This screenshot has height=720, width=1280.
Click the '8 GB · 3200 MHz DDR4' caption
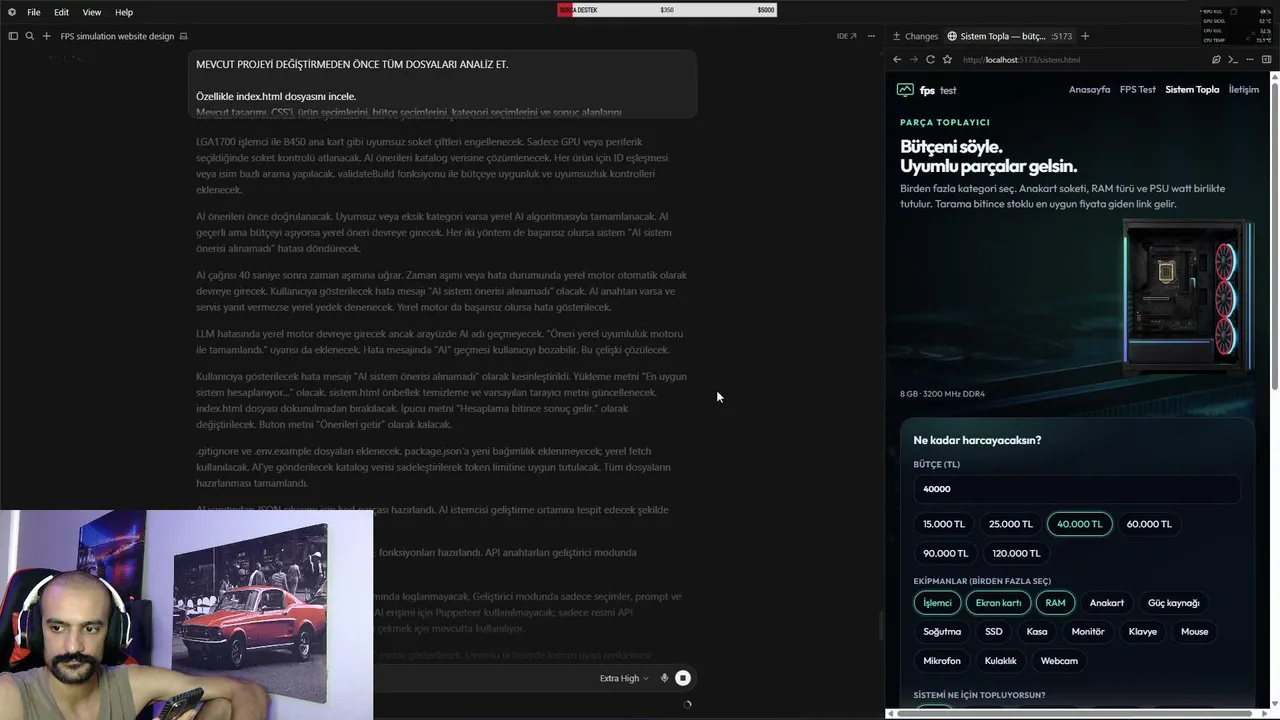(942, 394)
